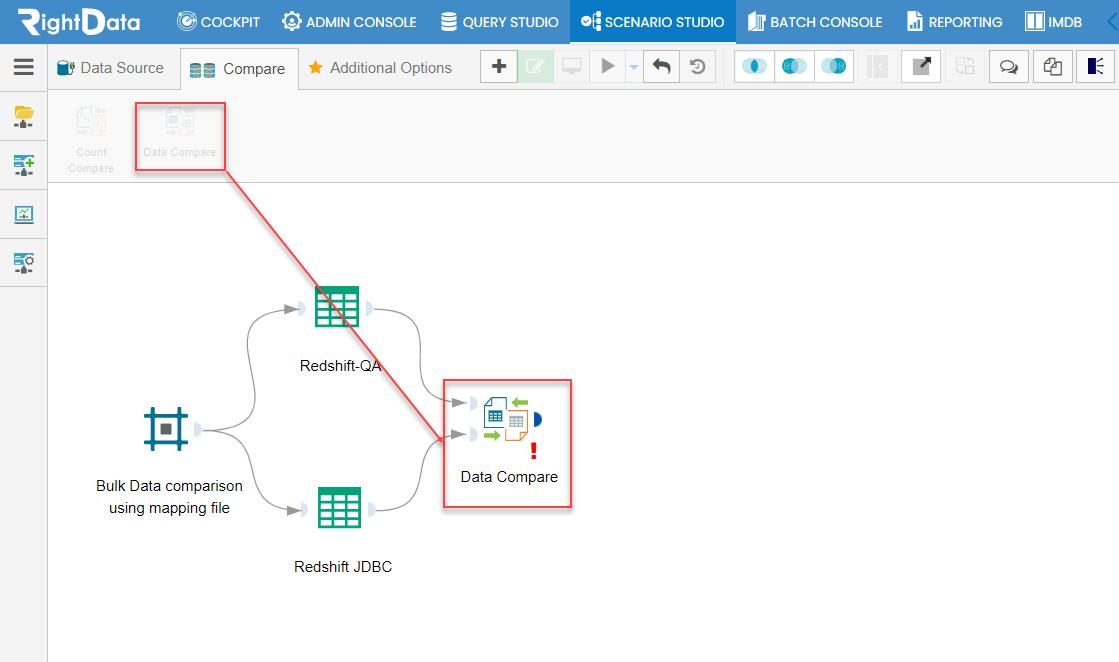Select the Count Compare tool

point(91,135)
